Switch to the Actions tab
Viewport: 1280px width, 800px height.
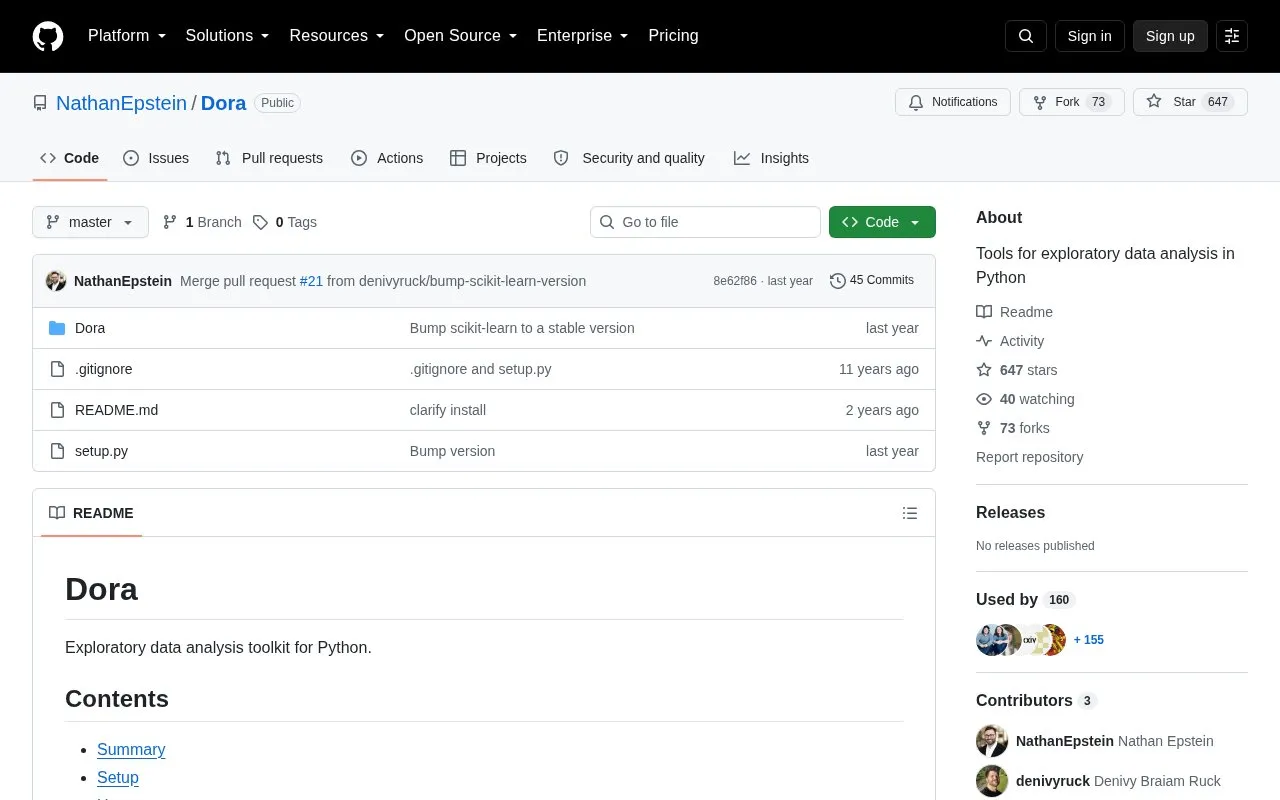point(387,158)
